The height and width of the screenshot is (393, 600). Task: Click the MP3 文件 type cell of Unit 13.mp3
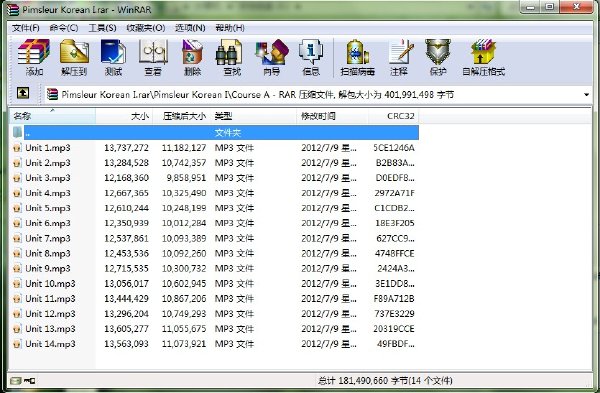point(234,329)
